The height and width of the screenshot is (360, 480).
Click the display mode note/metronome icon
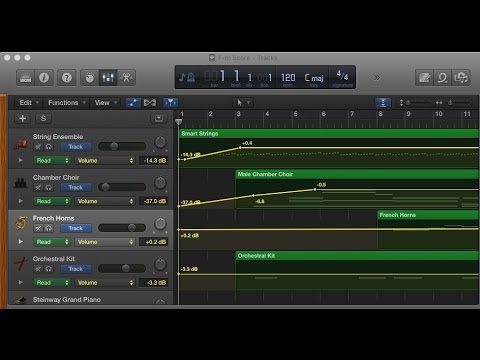(187, 77)
